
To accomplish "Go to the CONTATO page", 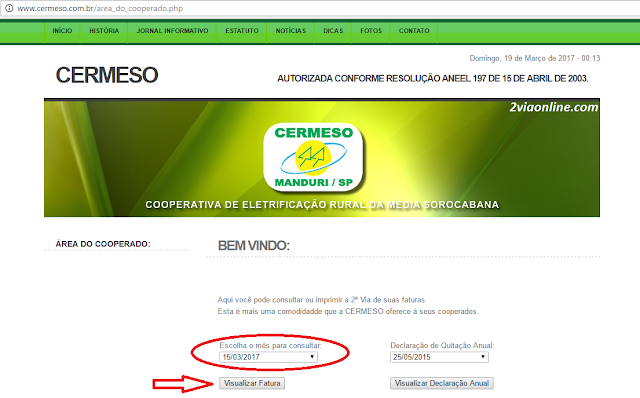I will coord(414,31).
